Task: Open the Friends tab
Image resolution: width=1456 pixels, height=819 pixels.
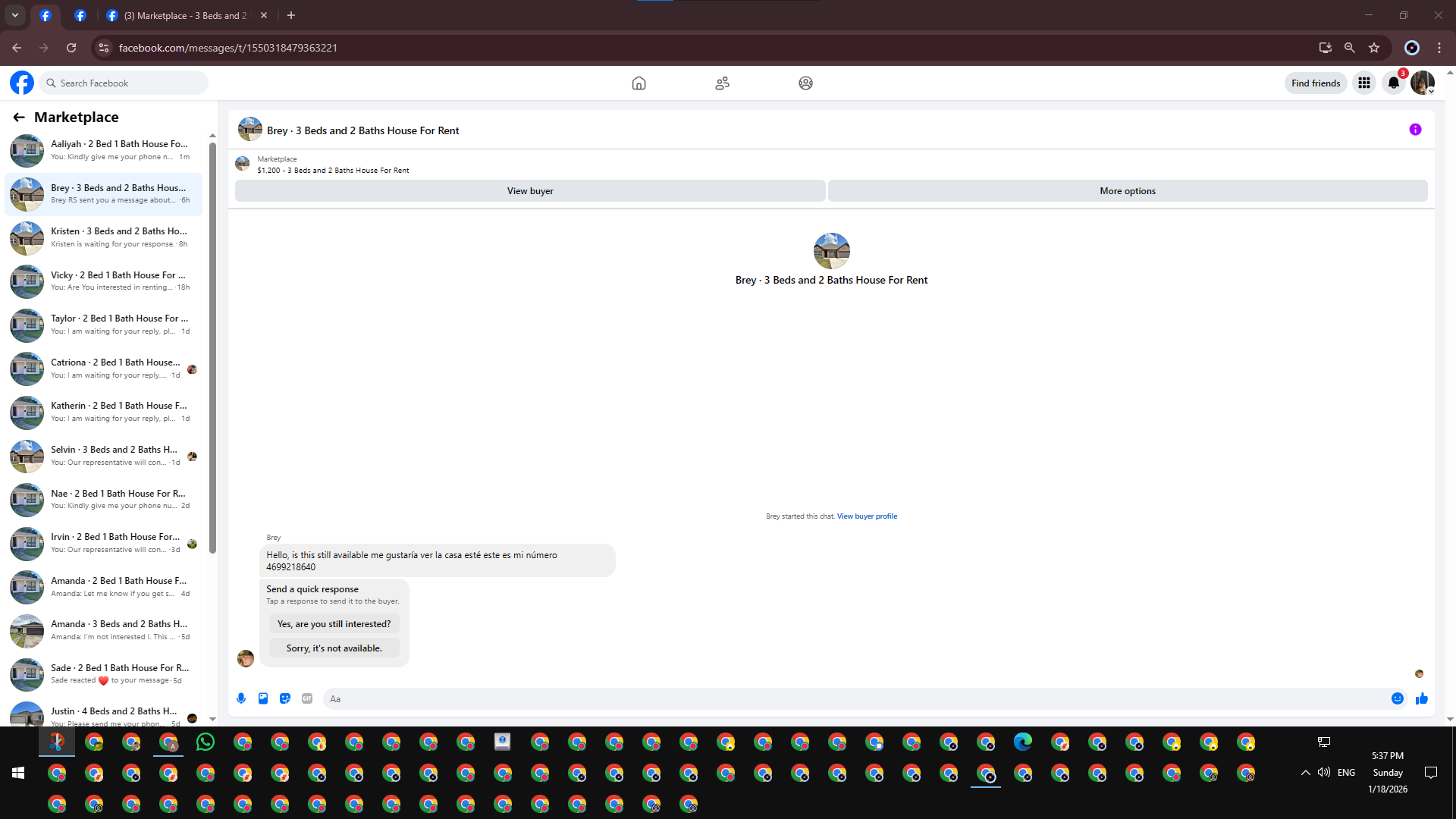Action: [722, 83]
